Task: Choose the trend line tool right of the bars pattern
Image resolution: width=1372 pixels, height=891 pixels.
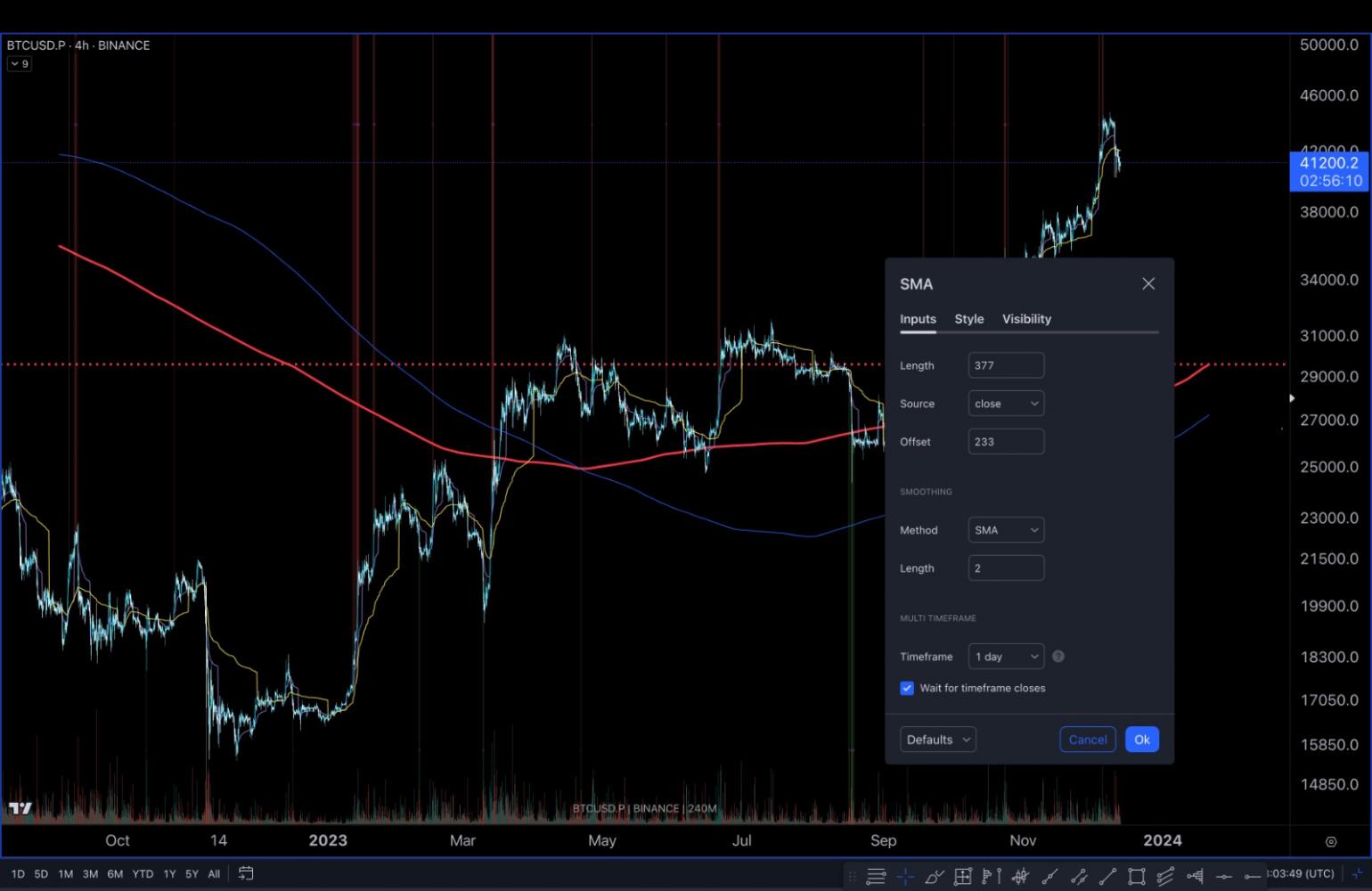Action: tap(1049, 876)
